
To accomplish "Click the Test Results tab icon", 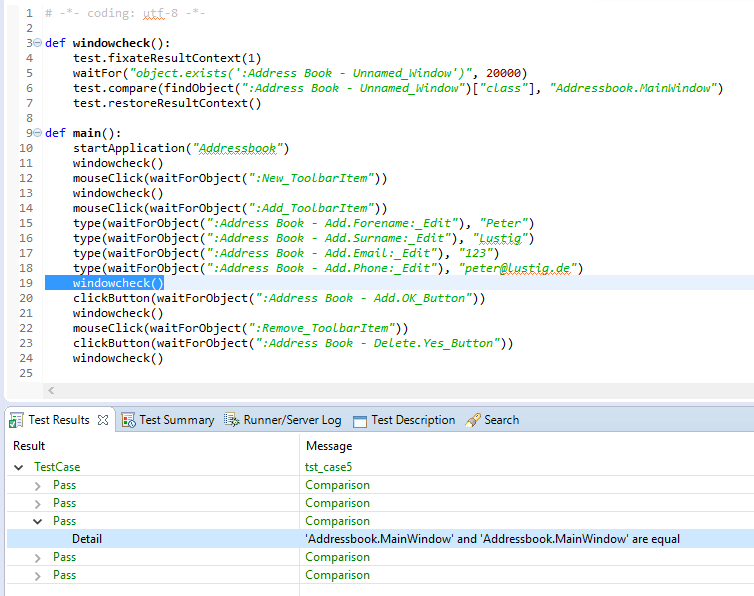I will [x=16, y=420].
